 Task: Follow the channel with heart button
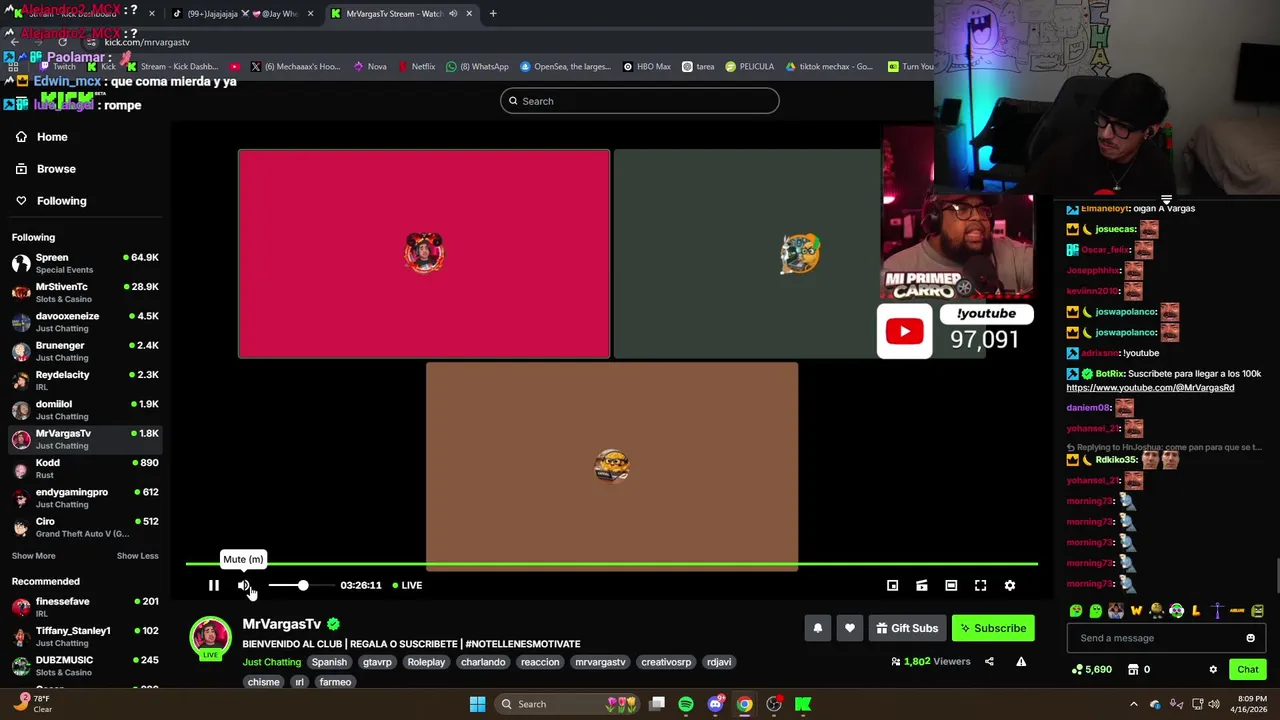click(849, 628)
